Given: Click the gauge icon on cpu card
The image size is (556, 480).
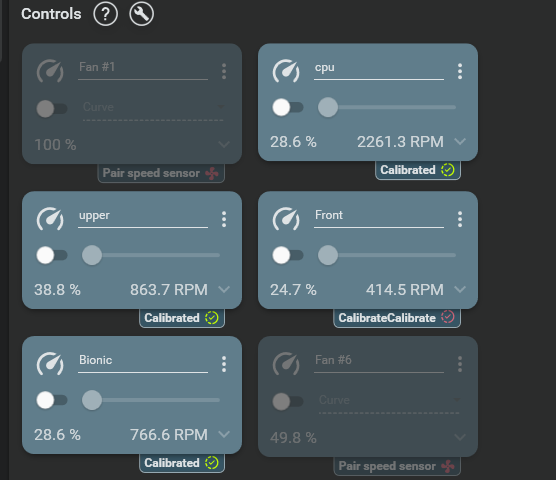Looking at the screenshot, I should pyautogui.click(x=286, y=71).
